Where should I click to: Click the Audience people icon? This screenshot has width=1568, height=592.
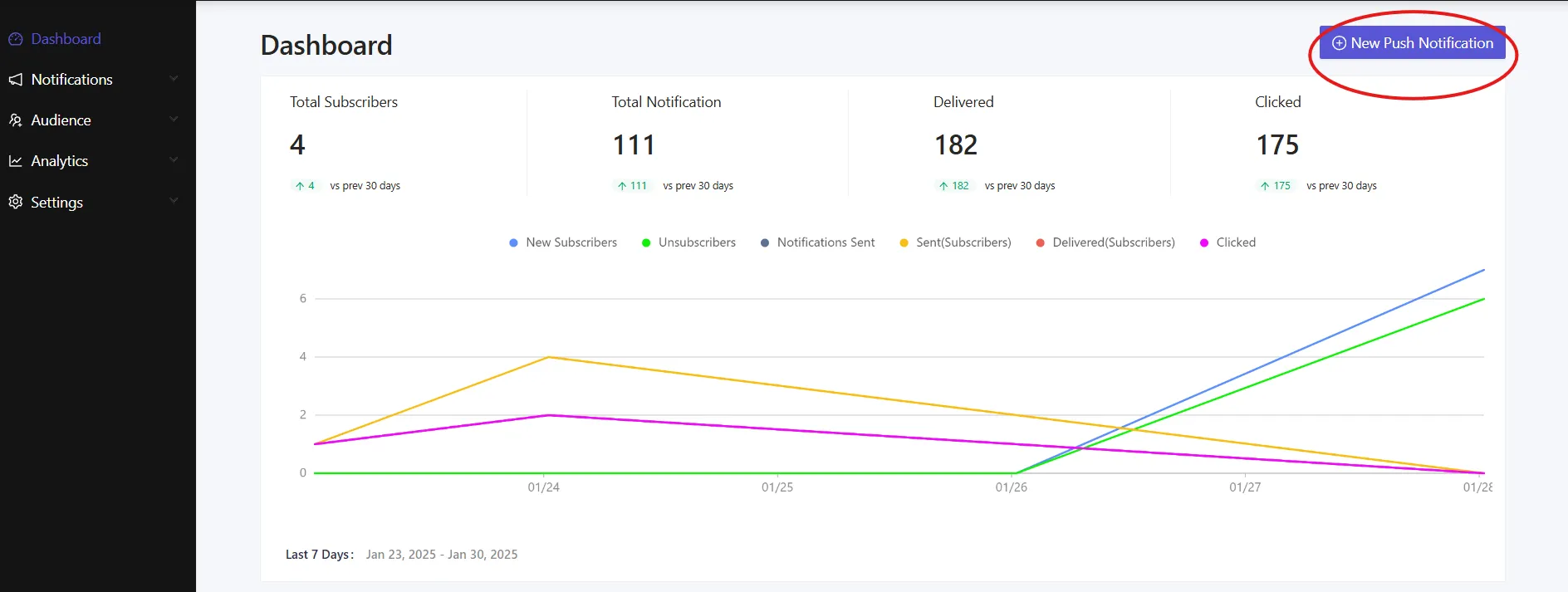(x=15, y=120)
